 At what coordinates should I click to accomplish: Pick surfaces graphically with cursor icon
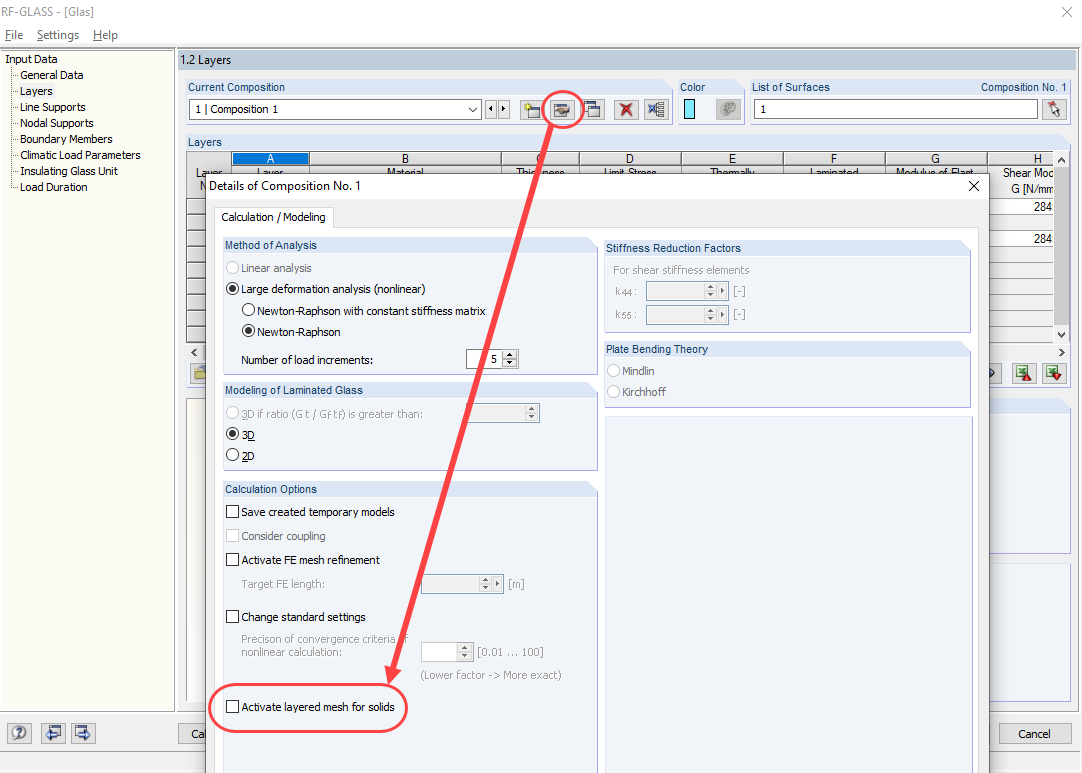1054,109
